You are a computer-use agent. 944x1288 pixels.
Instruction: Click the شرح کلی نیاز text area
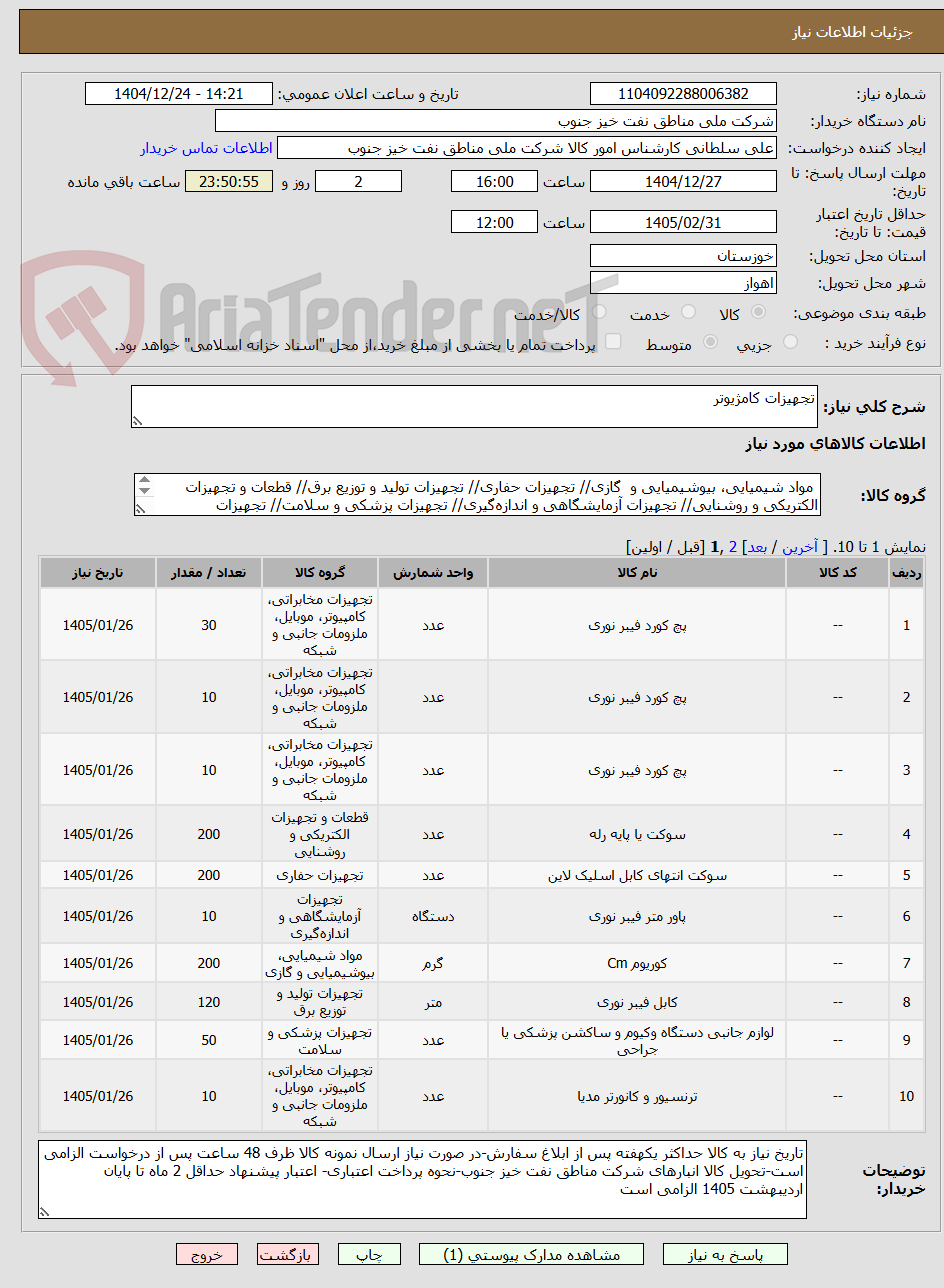pos(474,407)
